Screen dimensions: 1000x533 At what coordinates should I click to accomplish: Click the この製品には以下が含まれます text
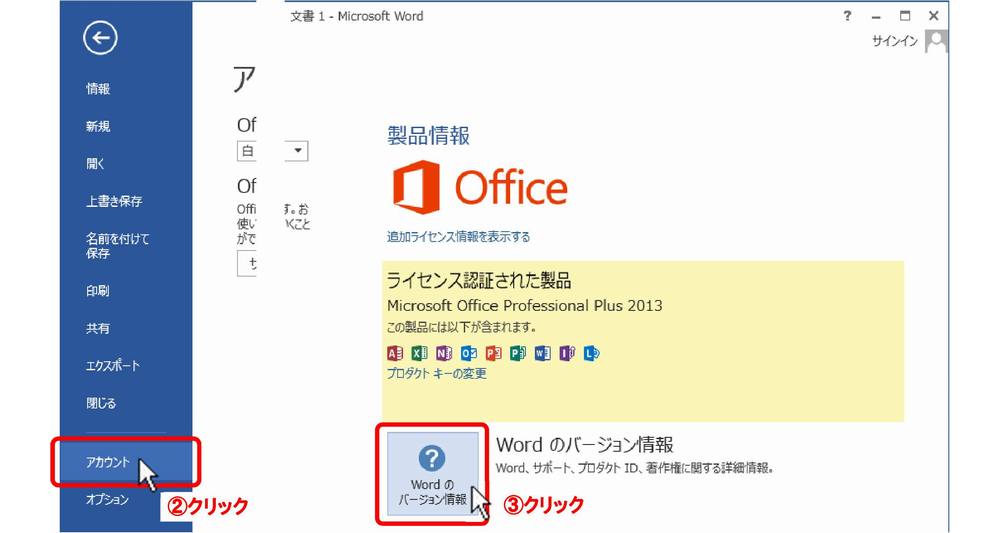pyautogui.click(x=462, y=327)
